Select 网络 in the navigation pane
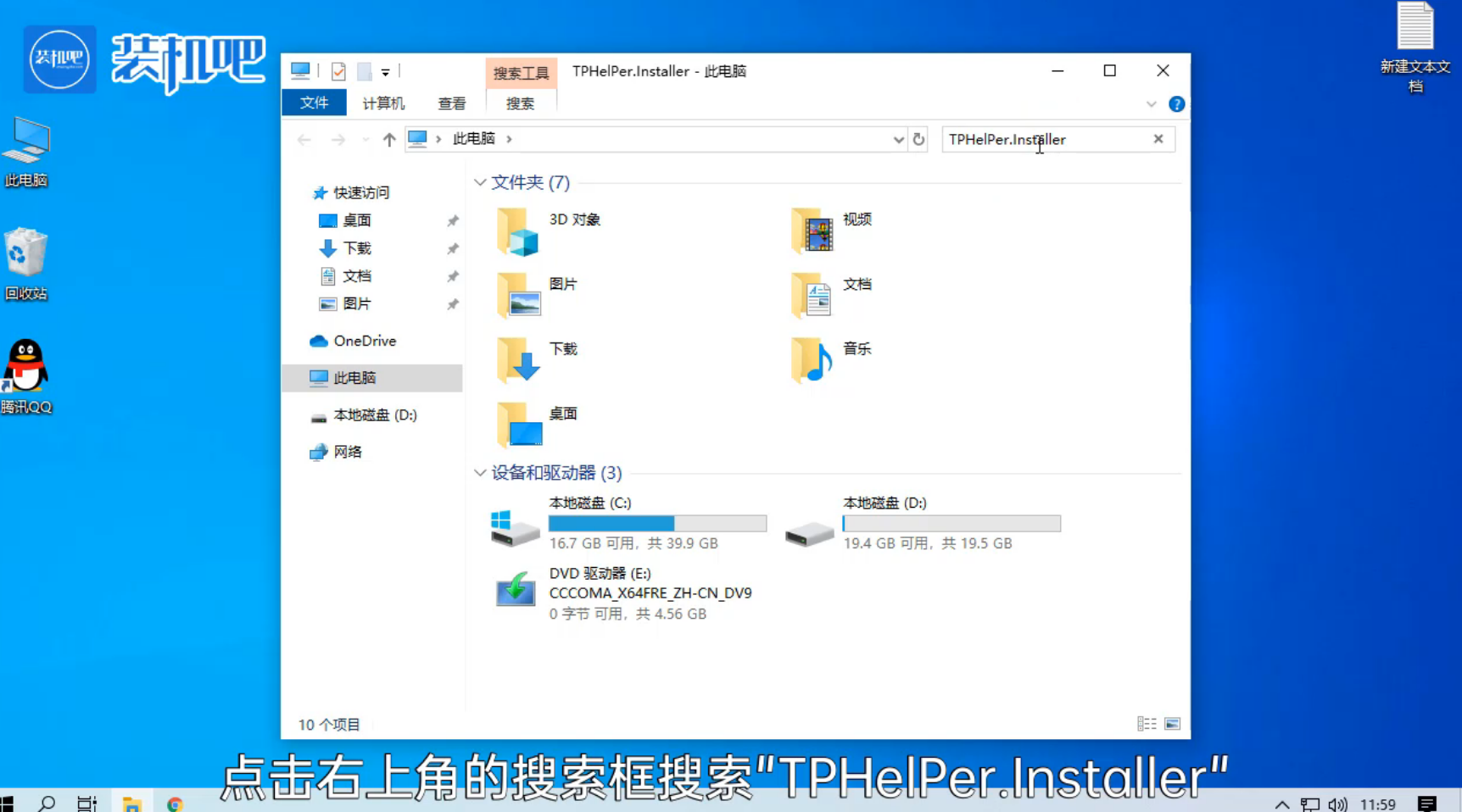This screenshot has height=812, width=1462. pyautogui.click(x=348, y=452)
